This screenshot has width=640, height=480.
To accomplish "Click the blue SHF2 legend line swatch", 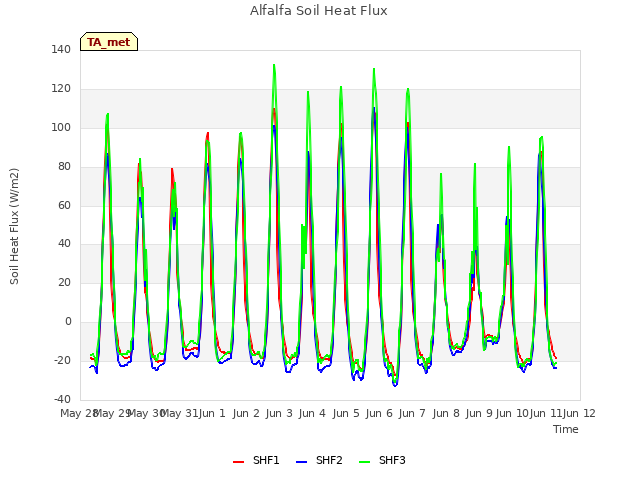I will [301, 462].
